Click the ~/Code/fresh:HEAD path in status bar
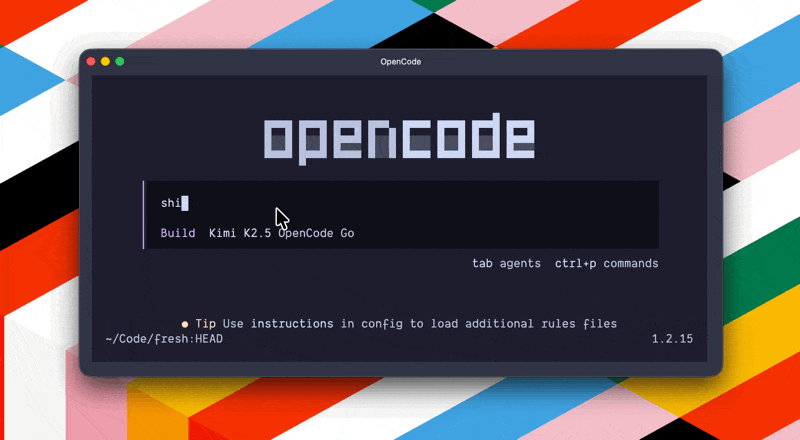 click(x=164, y=339)
